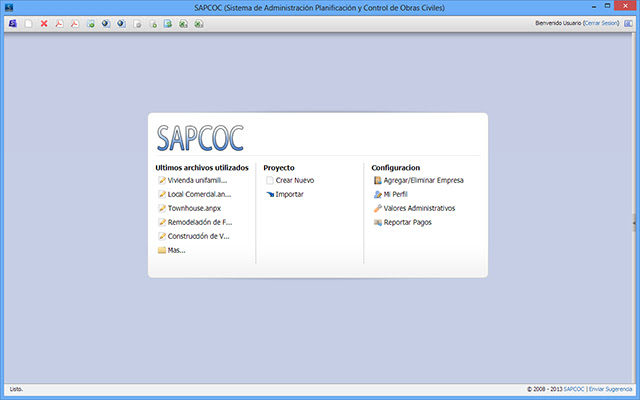The image size is (640, 400).
Task: Click the blue document with green arrows icon
Action: coord(168,24)
